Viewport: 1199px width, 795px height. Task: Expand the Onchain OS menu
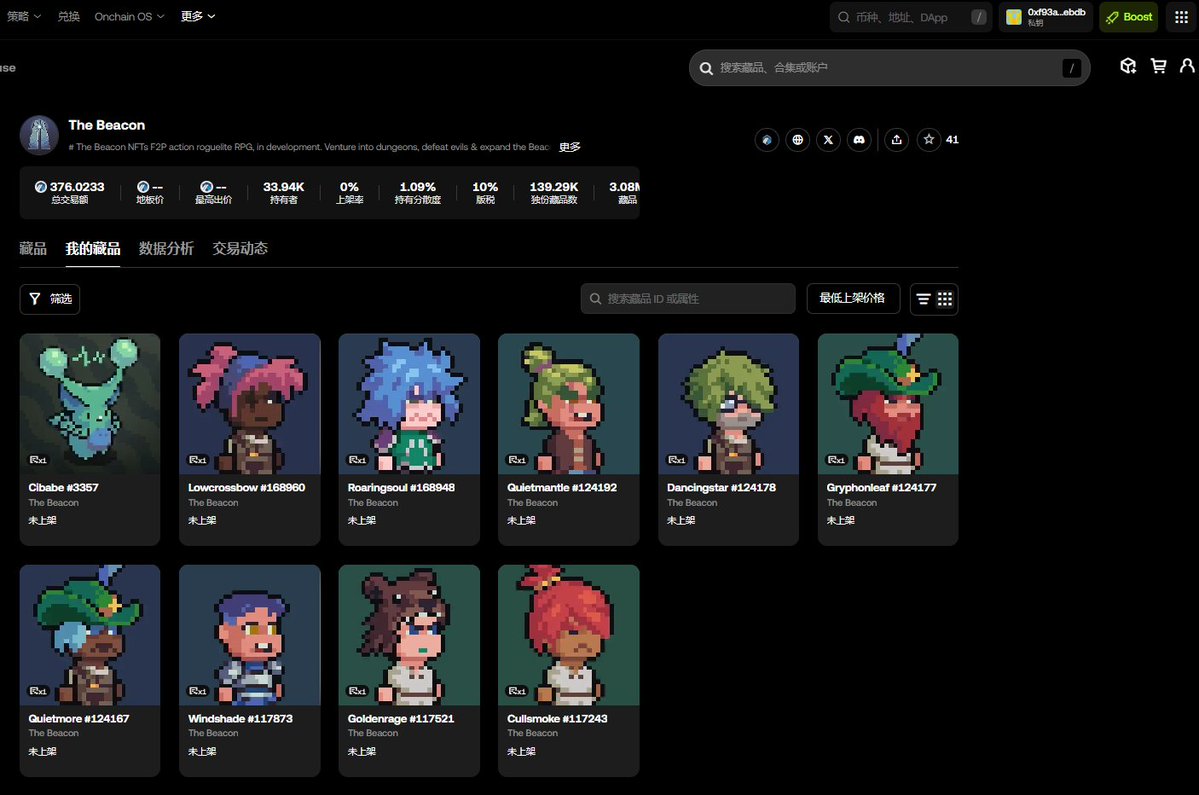129,16
